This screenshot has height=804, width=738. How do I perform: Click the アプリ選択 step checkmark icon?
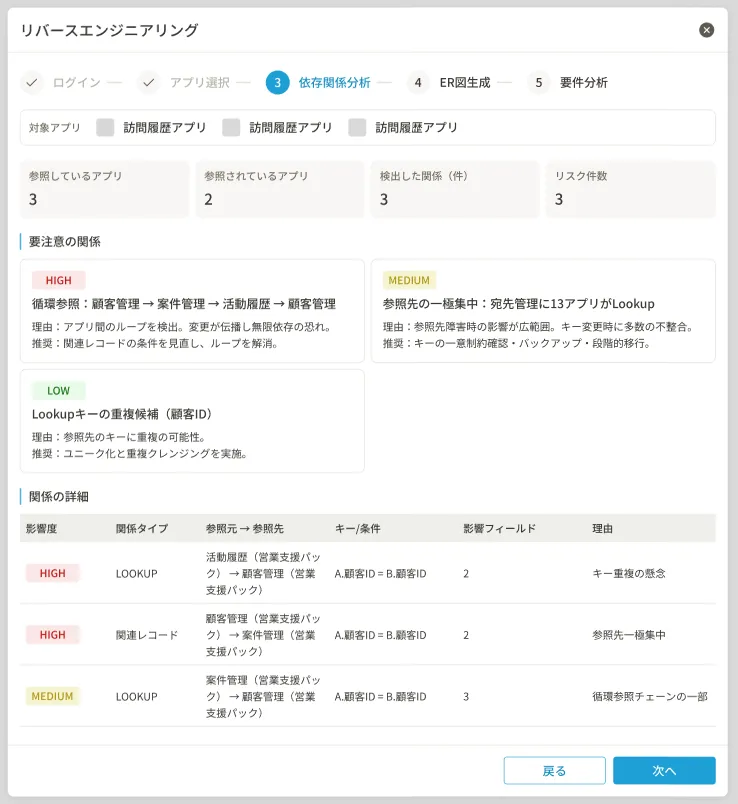(x=149, y=82)
